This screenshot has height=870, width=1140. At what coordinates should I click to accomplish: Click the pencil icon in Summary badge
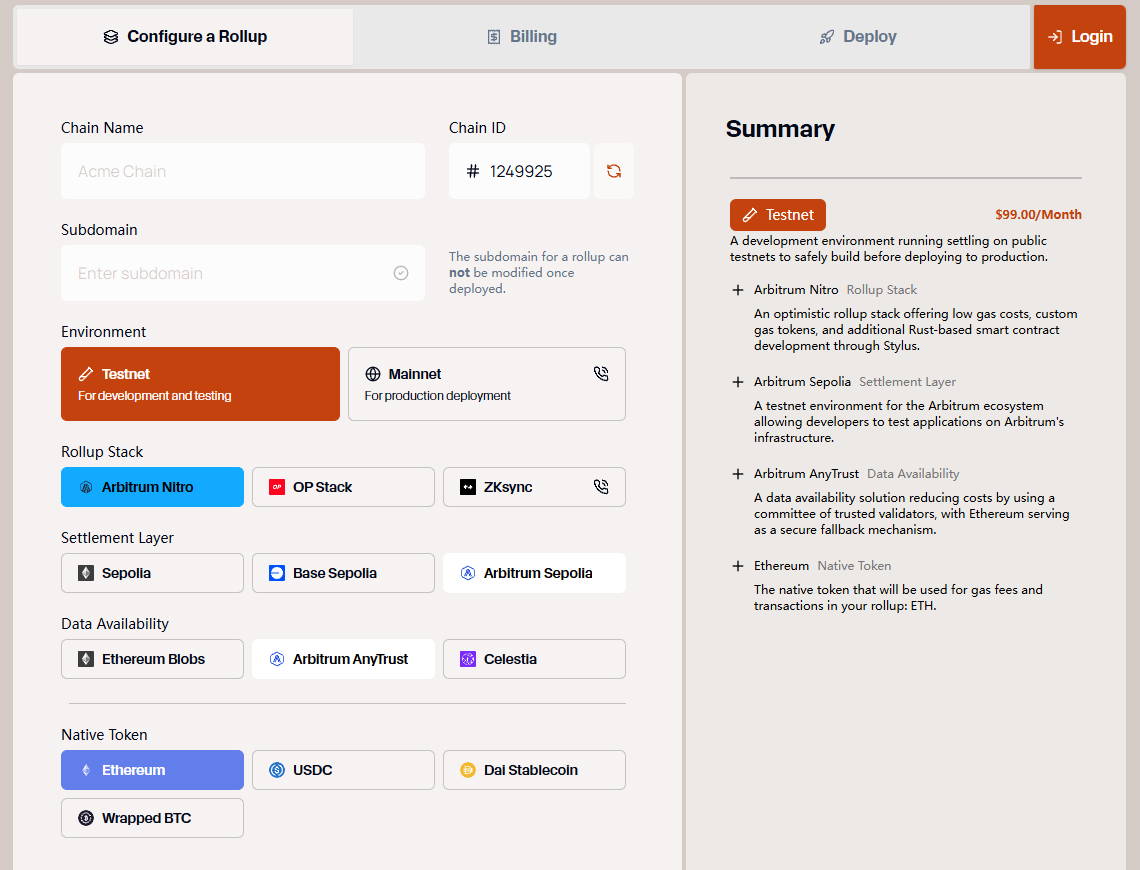pos(750,215)
